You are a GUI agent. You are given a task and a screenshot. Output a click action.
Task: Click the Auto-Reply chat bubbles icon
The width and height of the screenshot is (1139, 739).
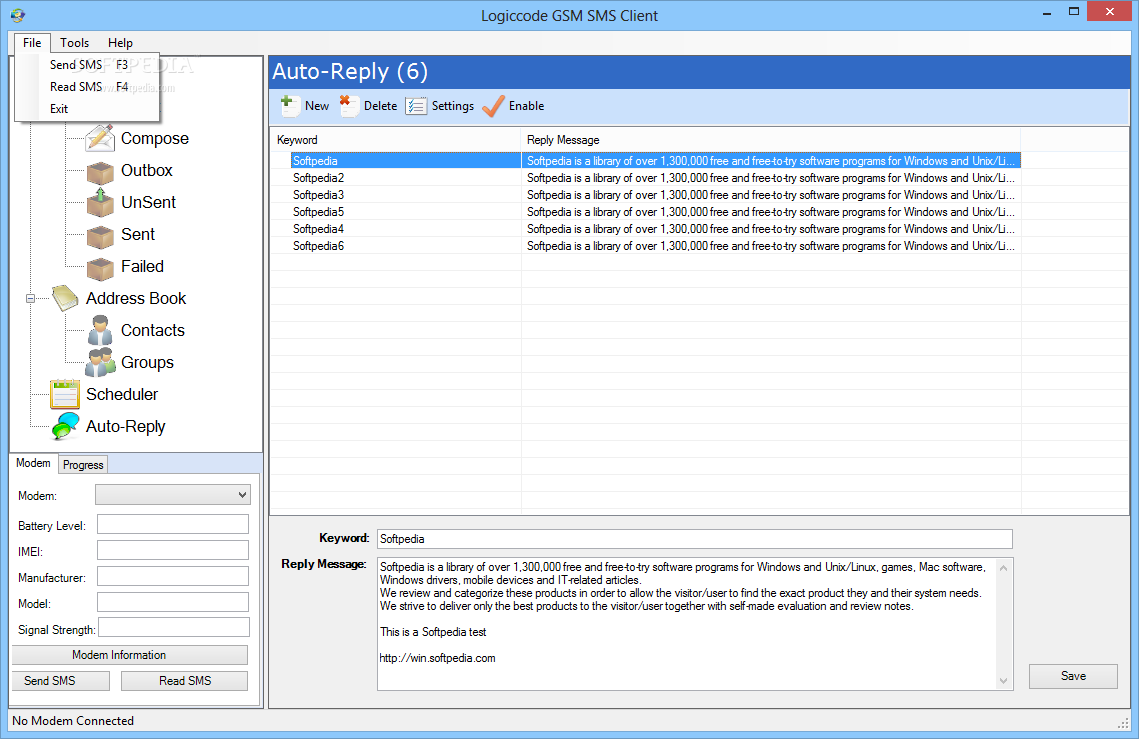(65, 426)
